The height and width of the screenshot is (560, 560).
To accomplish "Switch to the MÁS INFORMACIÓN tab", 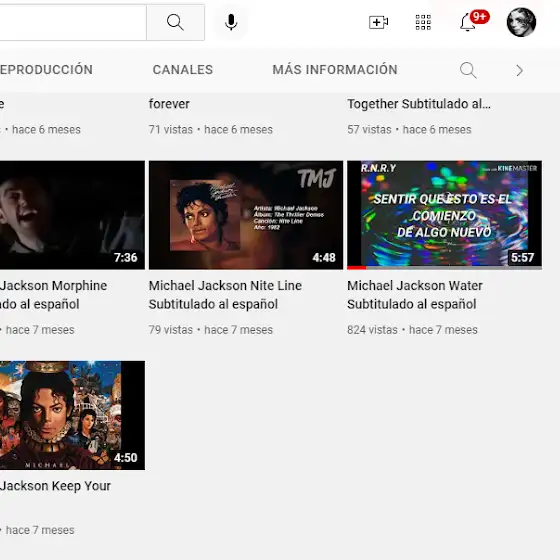I will (x=335, y=70).
